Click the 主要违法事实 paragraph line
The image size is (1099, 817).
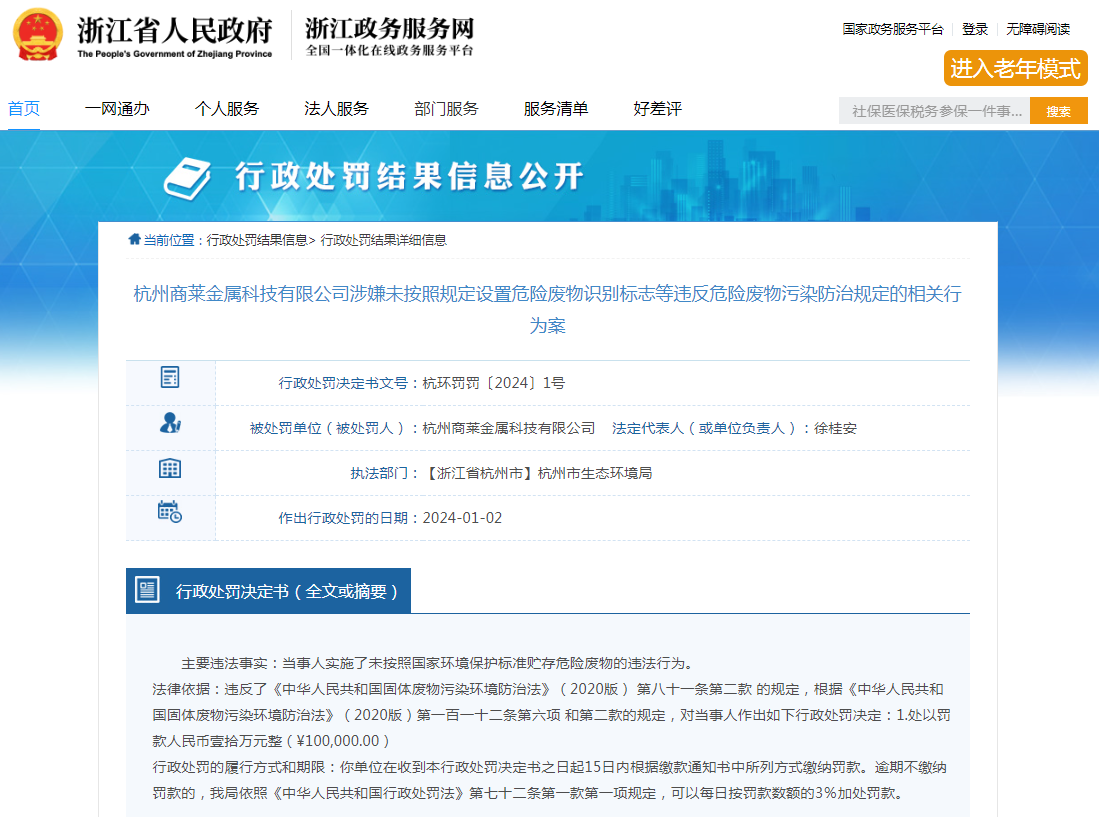tap(438, 663)
